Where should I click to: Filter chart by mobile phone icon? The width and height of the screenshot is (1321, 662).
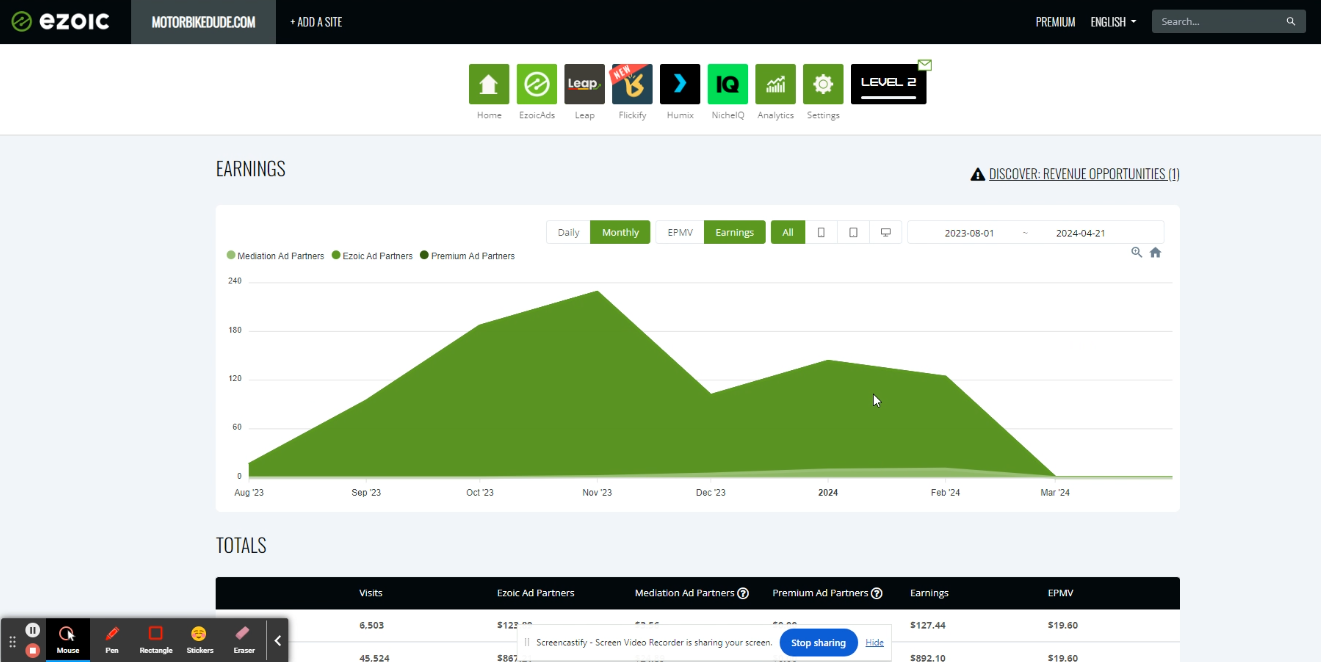coord(821,232)
